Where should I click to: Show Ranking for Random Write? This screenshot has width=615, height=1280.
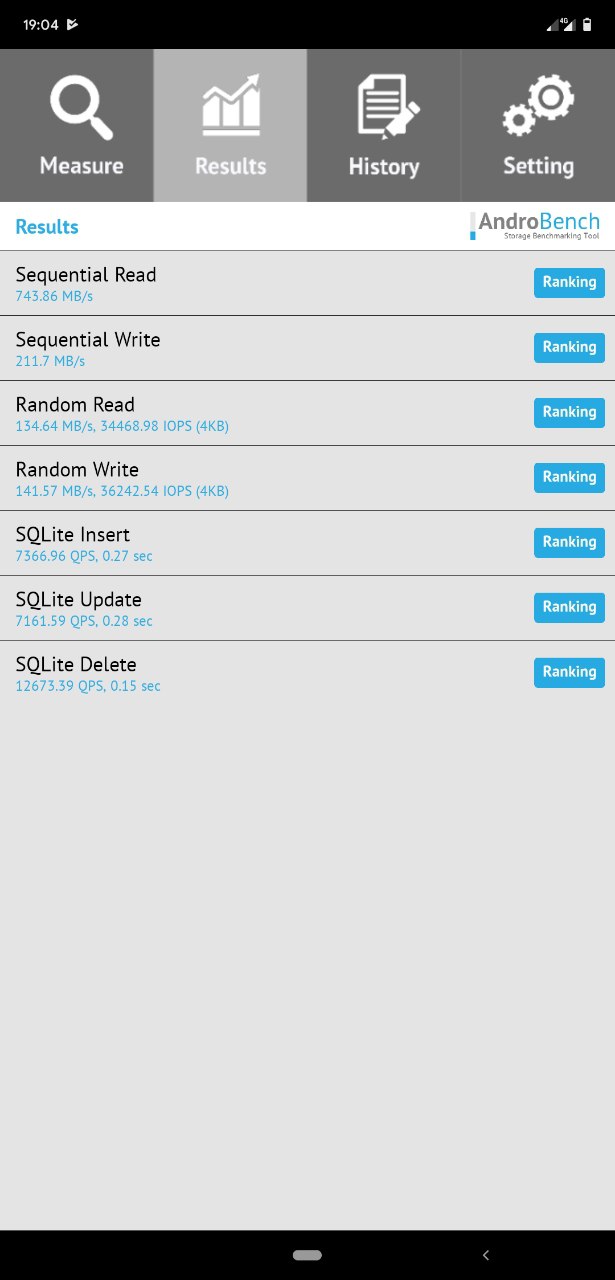[x=569, y=478]
